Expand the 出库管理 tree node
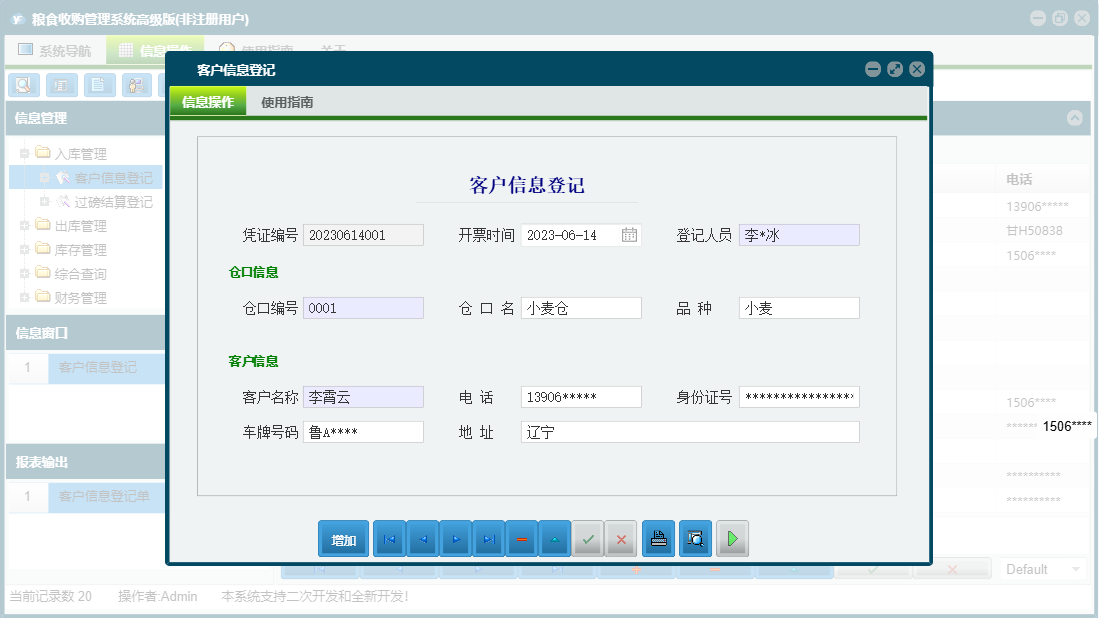Viewport: 1099px width, 618px height. (22, 225)
